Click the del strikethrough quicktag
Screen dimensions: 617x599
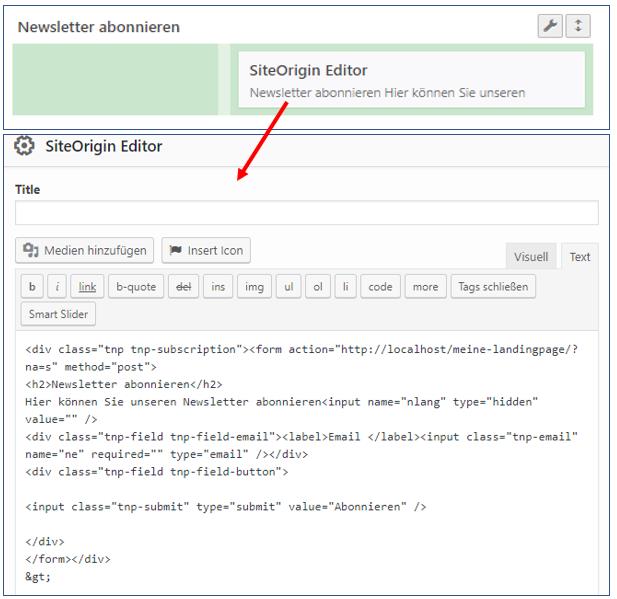[183, 287]
